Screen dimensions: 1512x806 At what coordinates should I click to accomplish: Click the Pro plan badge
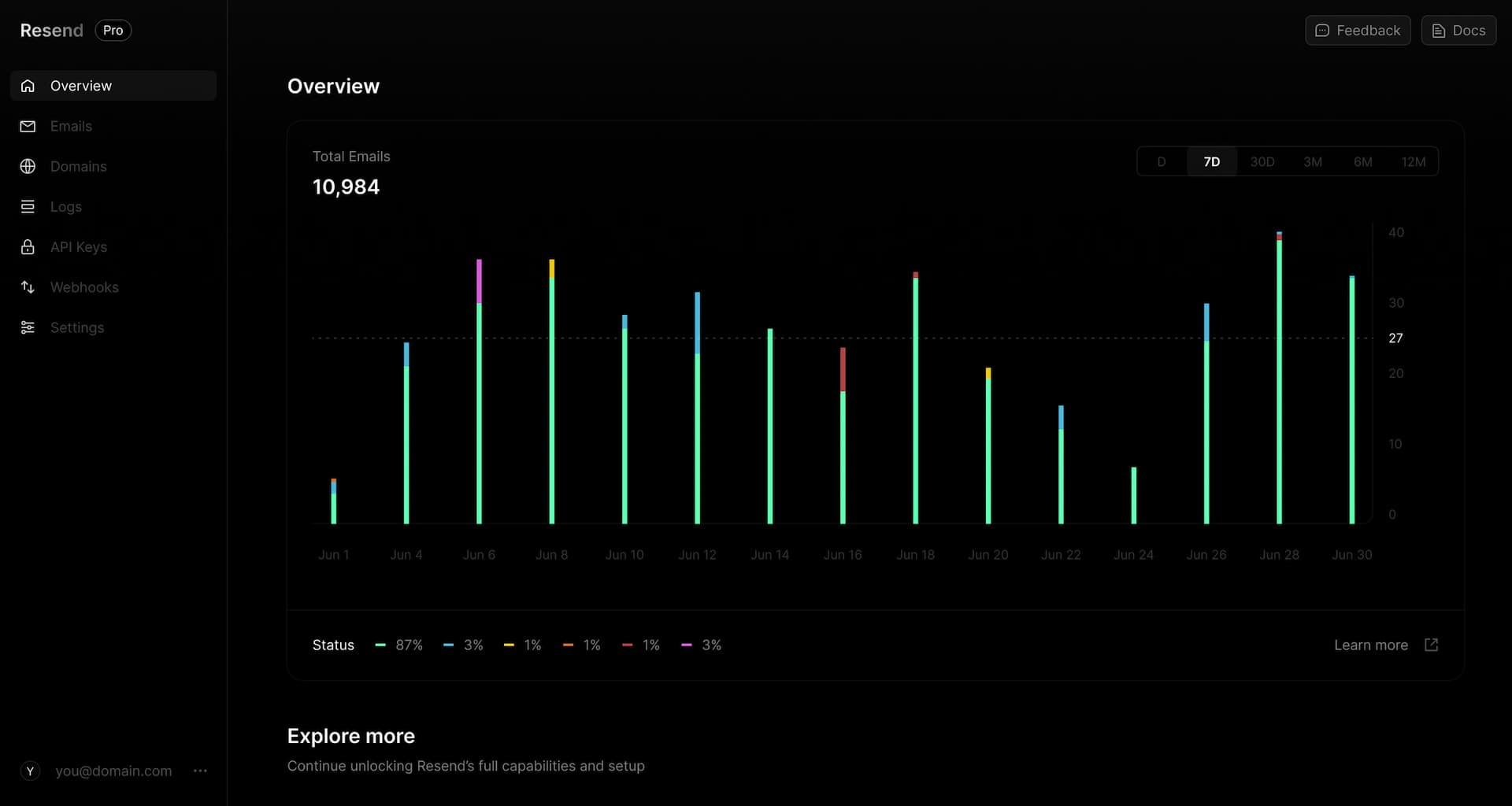point(113,31)
